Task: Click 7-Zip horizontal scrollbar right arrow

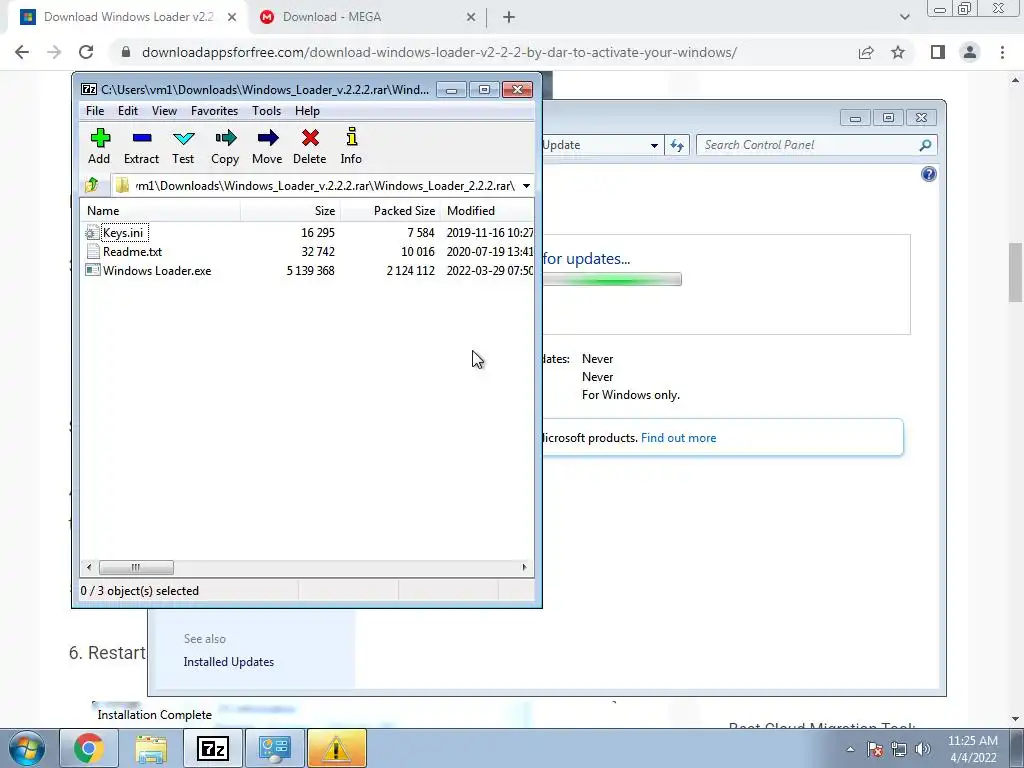Action: pos(524,568)
